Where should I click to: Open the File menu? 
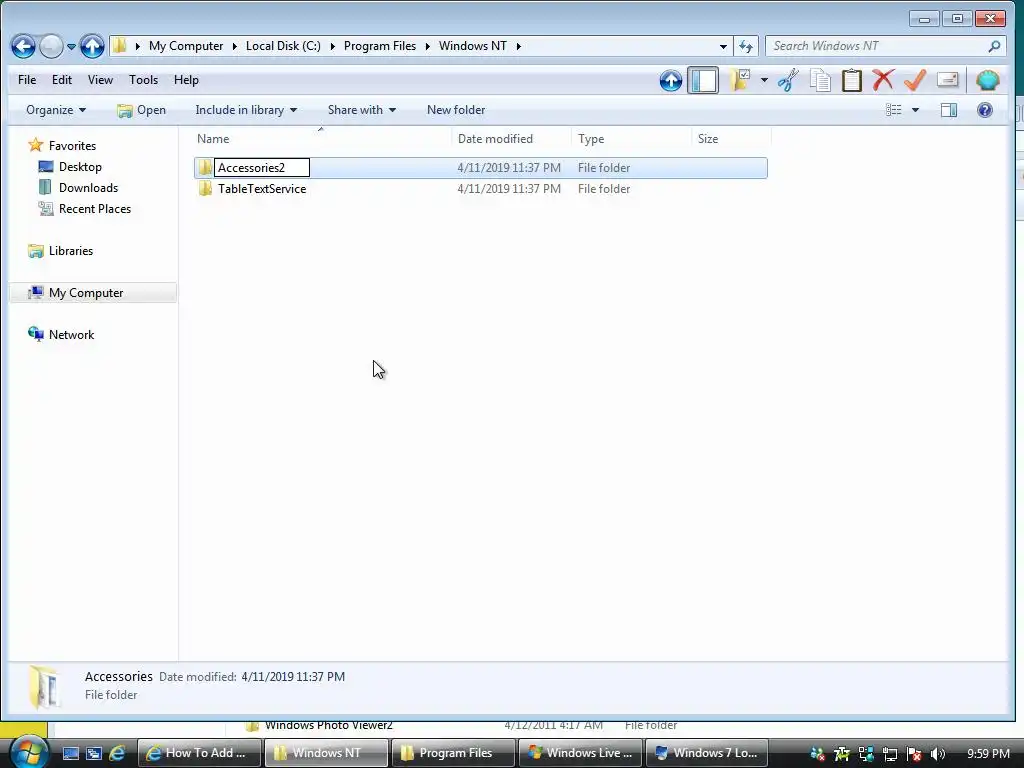27,80
